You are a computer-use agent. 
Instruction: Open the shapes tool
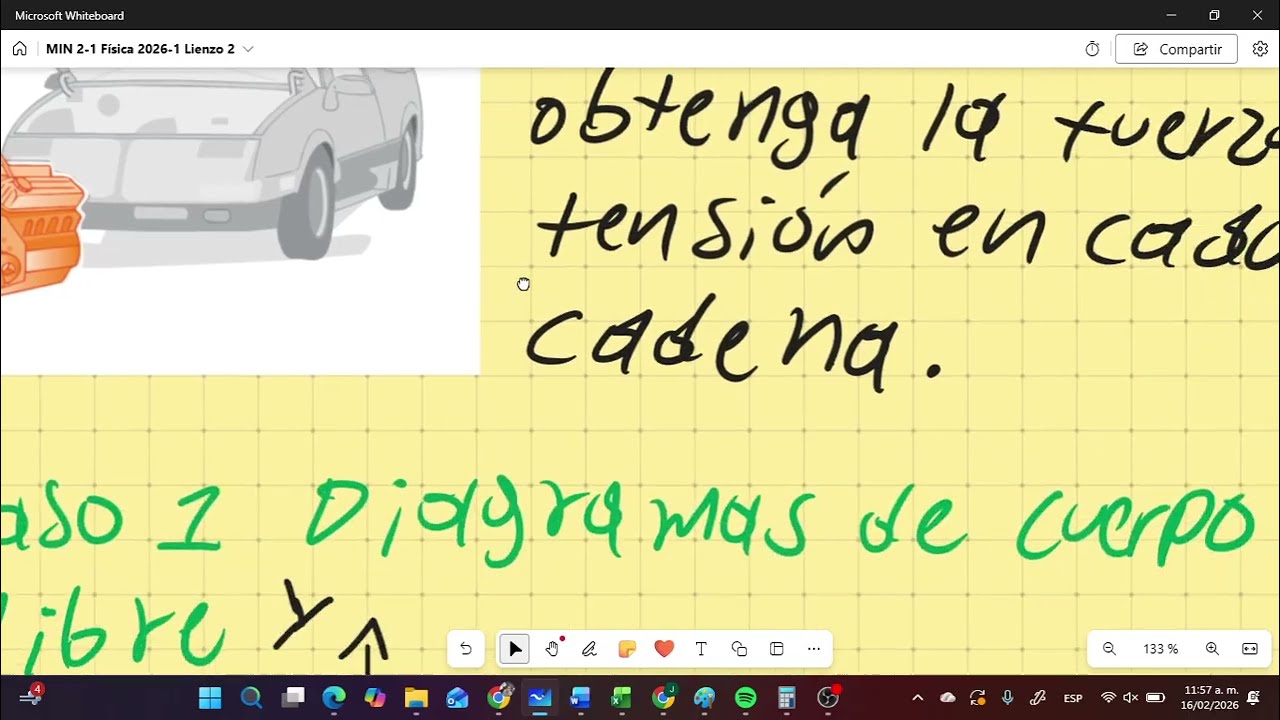(x=739, y=649)
